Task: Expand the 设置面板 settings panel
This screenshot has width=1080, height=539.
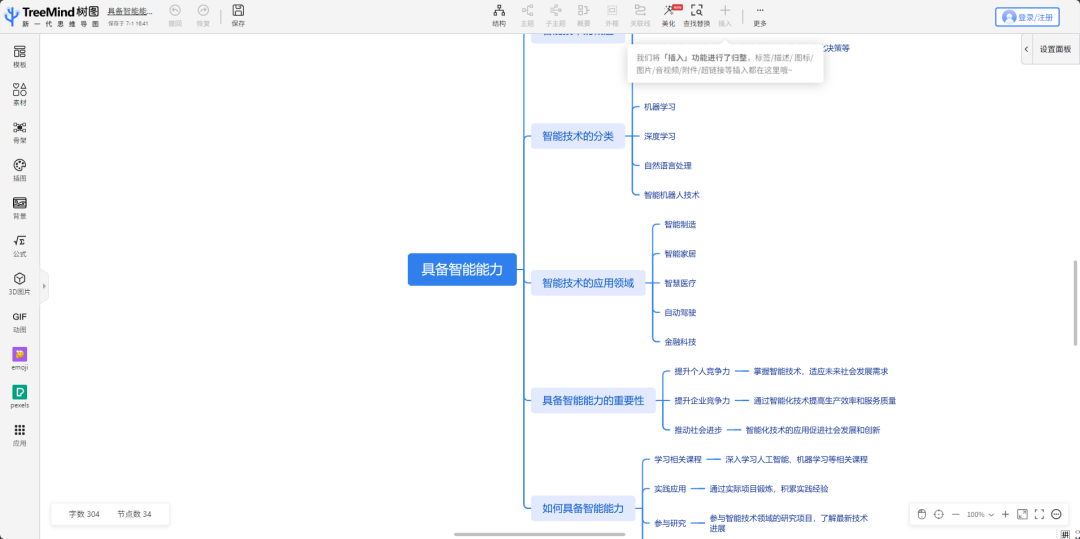Action: tap(1050, 50)
